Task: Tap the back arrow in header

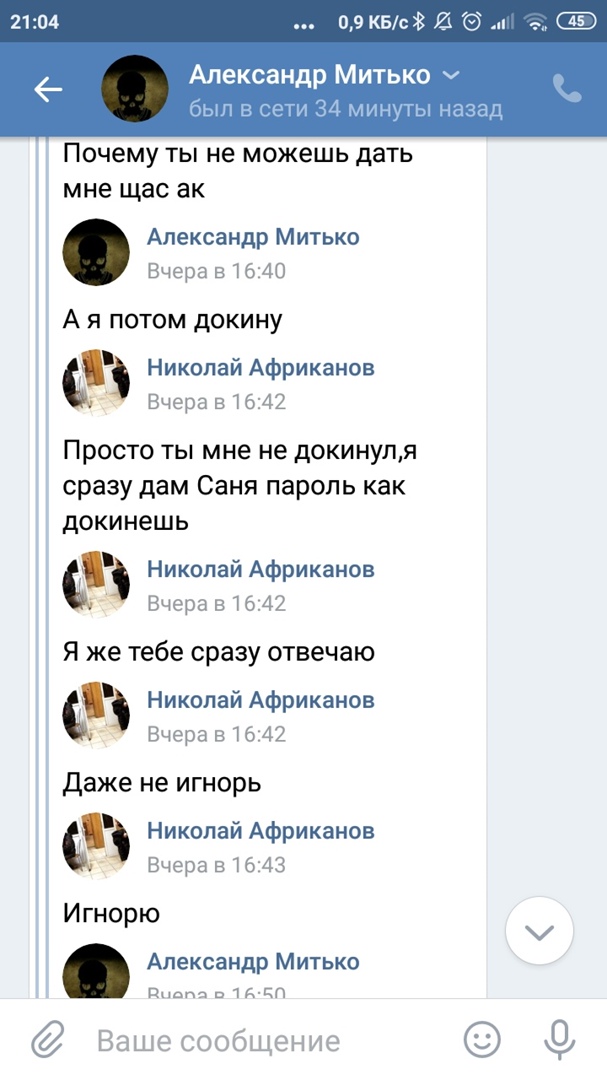Action: (x=48, y=90)
